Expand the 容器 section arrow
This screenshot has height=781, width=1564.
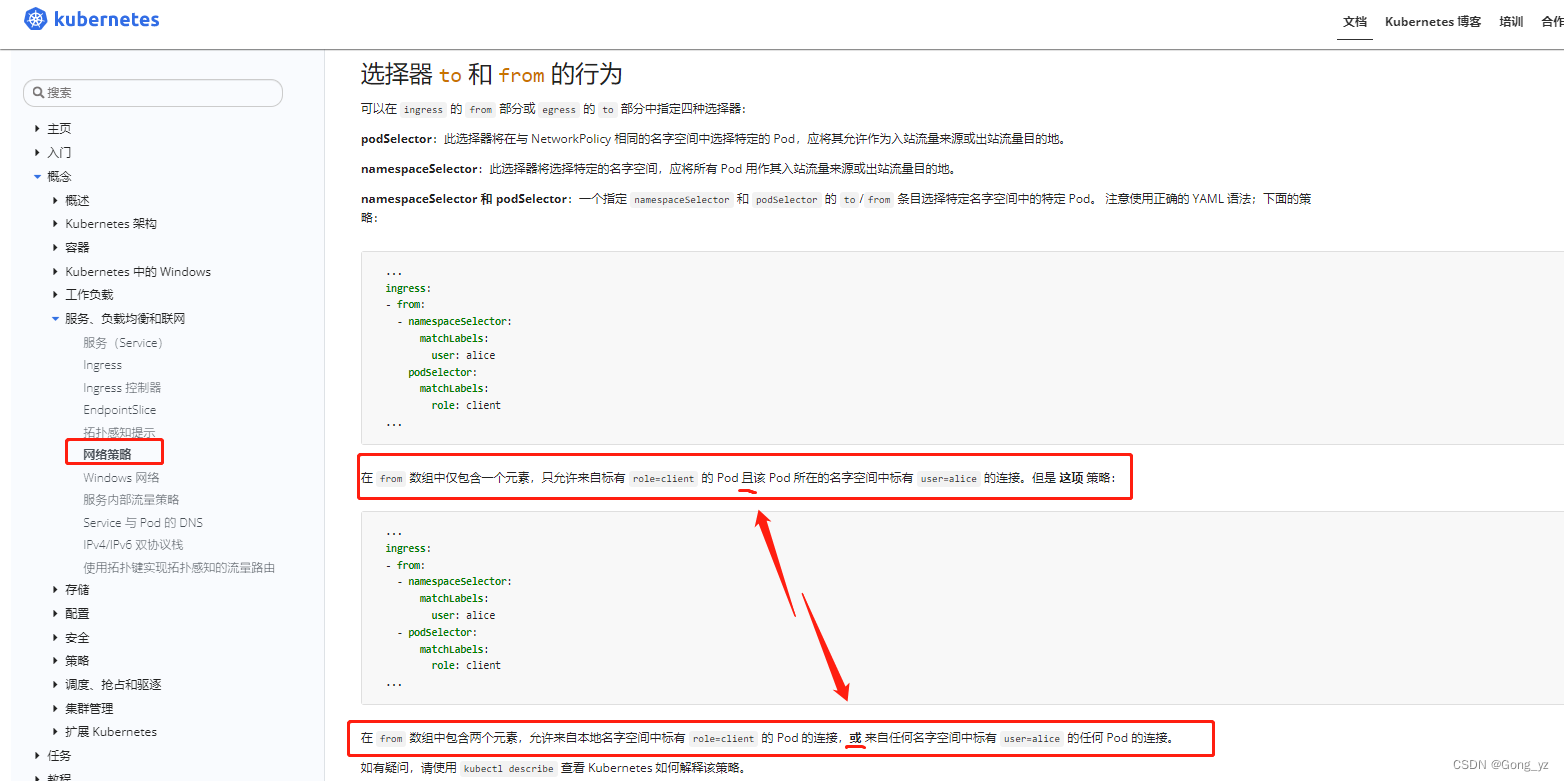[56, 248]
